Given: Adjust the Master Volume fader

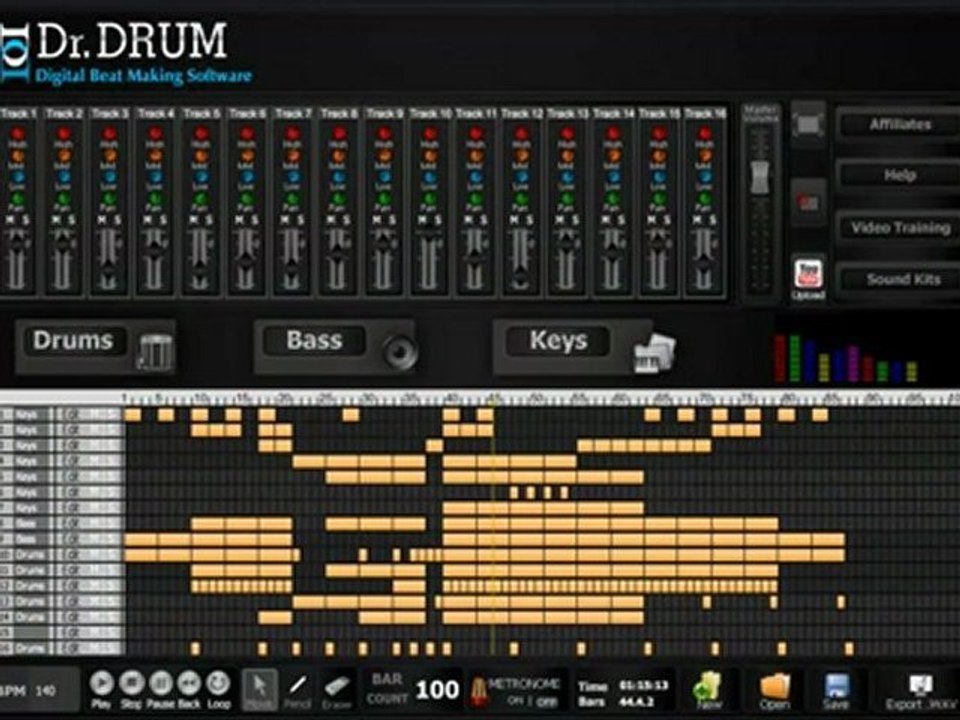Looking at the screenshot, I should click(760, 178).
